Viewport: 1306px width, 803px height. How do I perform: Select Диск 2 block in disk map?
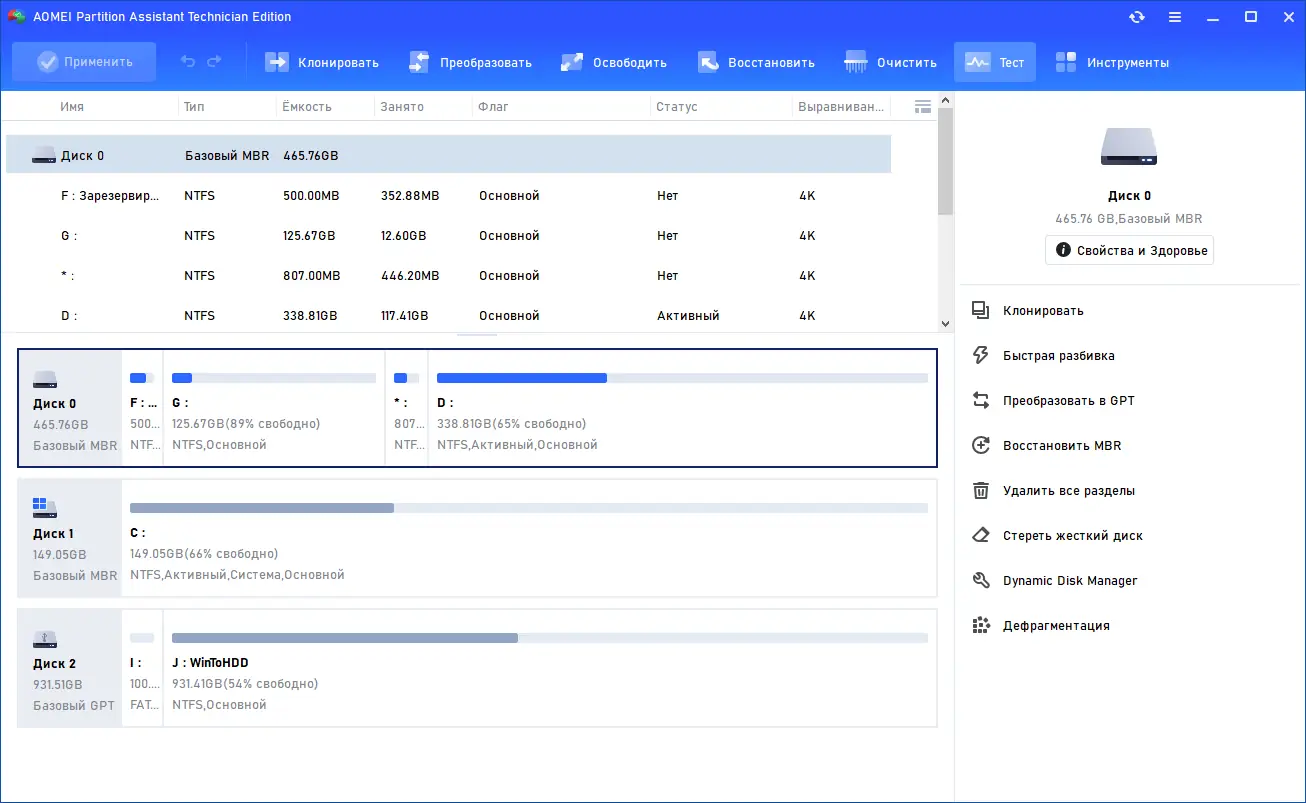(70, 668)
